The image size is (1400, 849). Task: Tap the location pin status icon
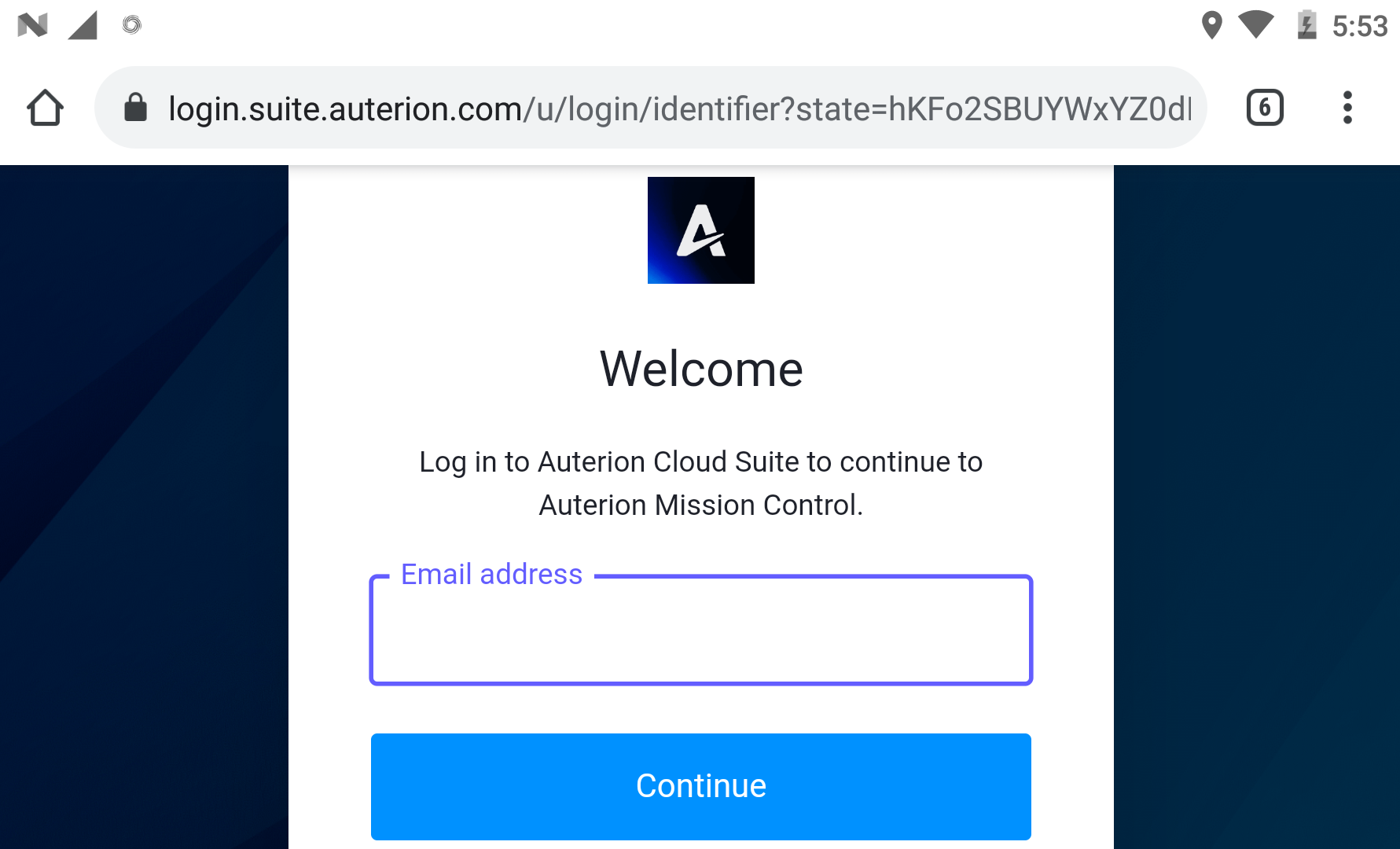click(x=1211, y=25)
